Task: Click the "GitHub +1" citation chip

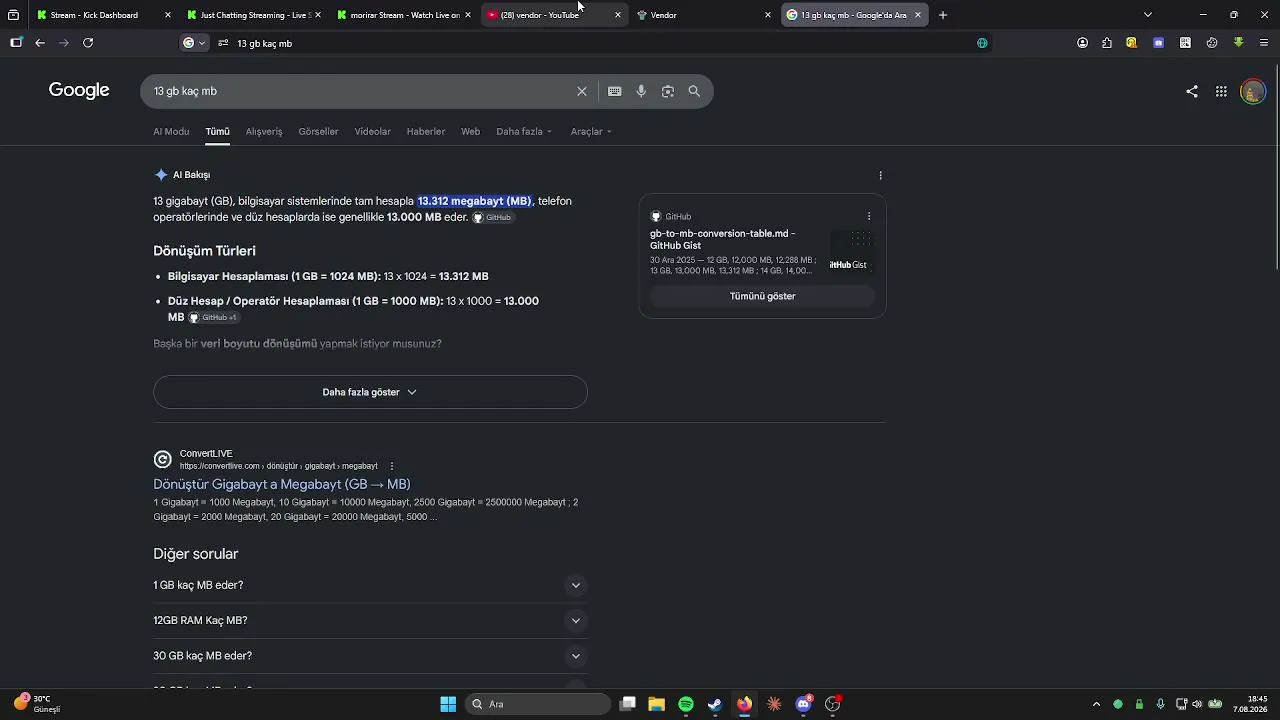Action: click(214, 317)
